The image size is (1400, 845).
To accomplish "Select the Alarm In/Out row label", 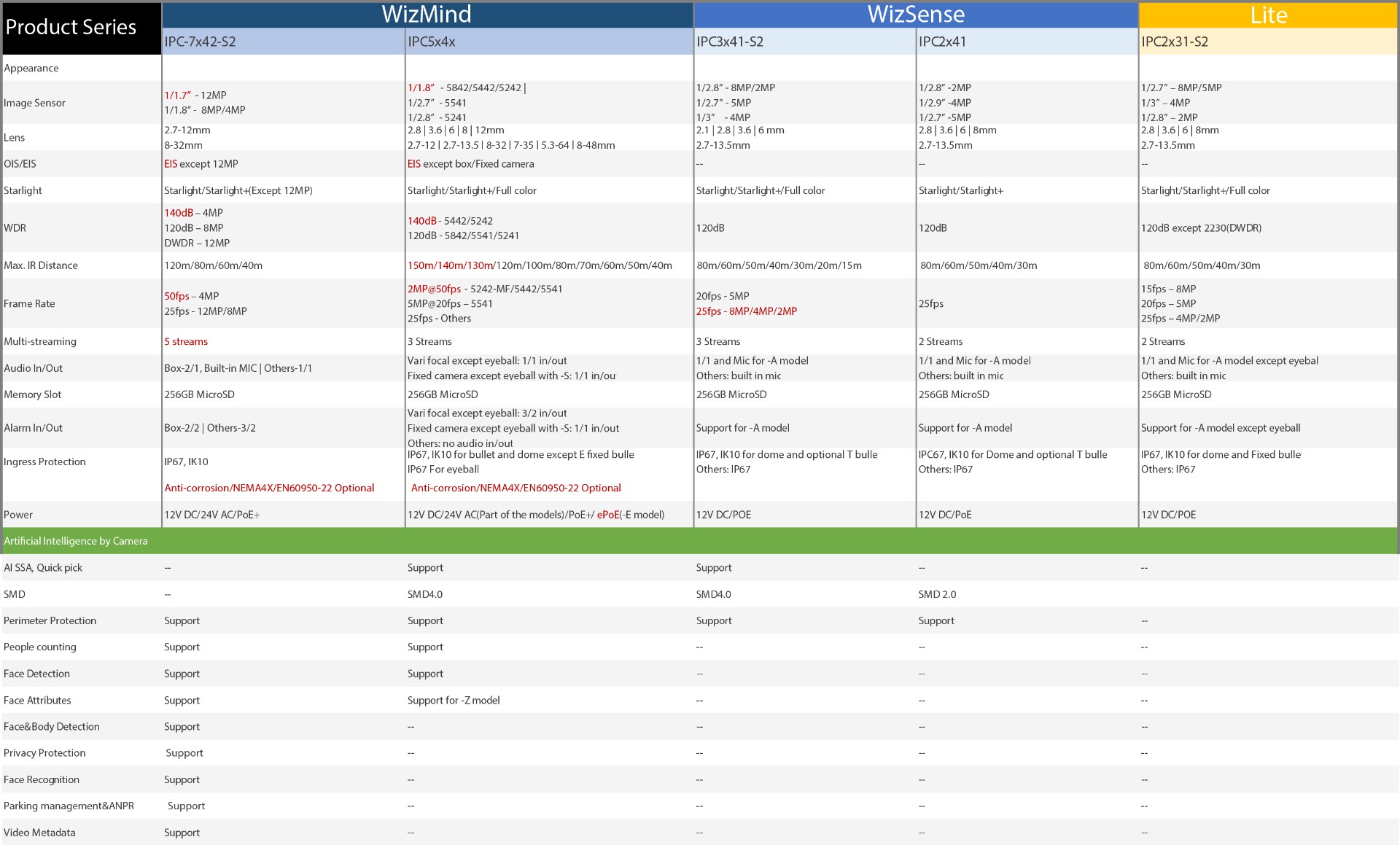I will [33, 428].
